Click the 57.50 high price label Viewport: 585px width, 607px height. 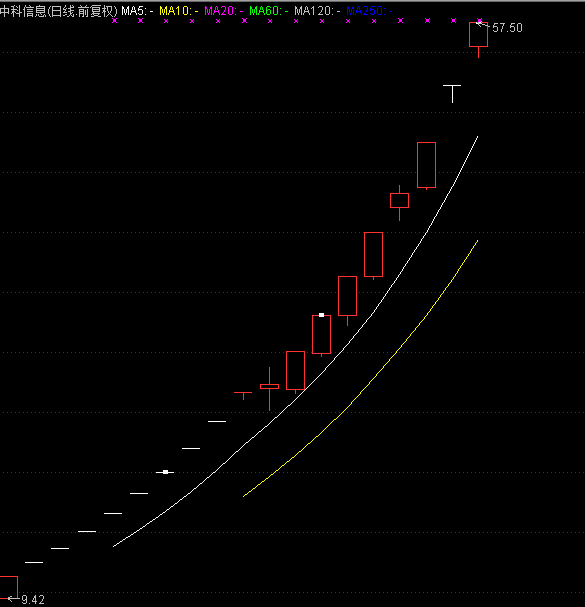coord(507,28)
